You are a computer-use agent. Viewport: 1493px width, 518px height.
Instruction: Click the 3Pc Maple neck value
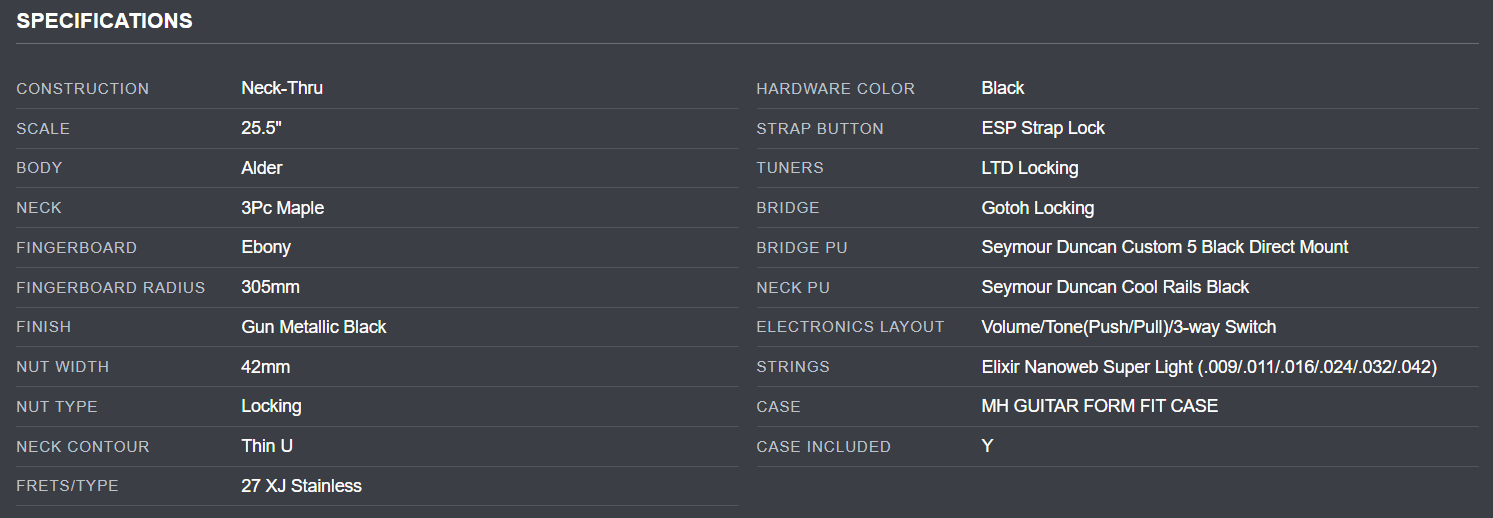[x=283, y=208]
